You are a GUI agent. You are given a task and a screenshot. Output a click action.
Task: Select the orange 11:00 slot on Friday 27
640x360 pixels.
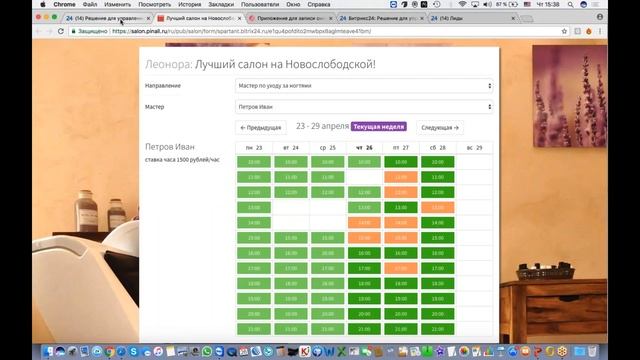tap(401, 177)
